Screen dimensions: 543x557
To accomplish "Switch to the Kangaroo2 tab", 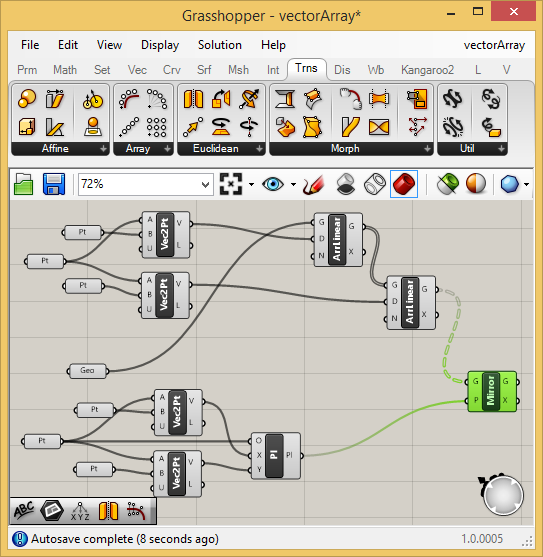I will [x=427, y=70].
